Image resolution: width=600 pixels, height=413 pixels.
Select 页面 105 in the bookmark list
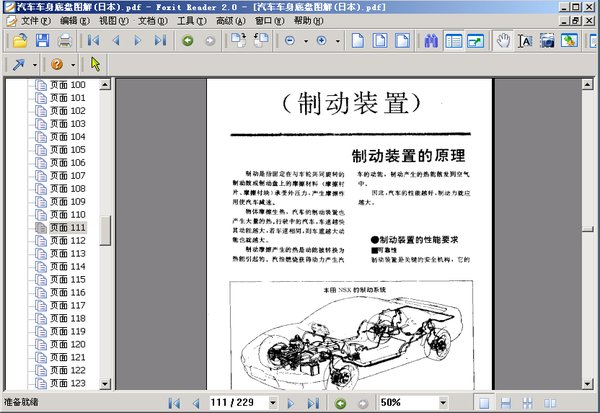tap(67, 150)
